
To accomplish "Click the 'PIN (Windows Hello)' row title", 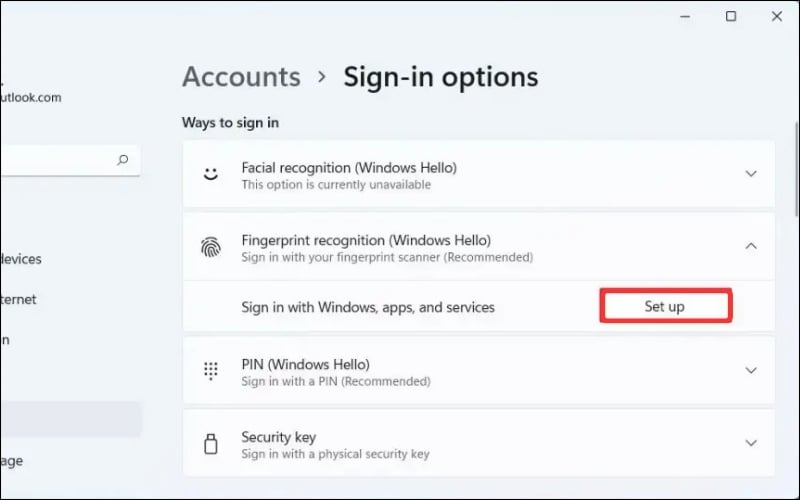I will tap(305, 364).
